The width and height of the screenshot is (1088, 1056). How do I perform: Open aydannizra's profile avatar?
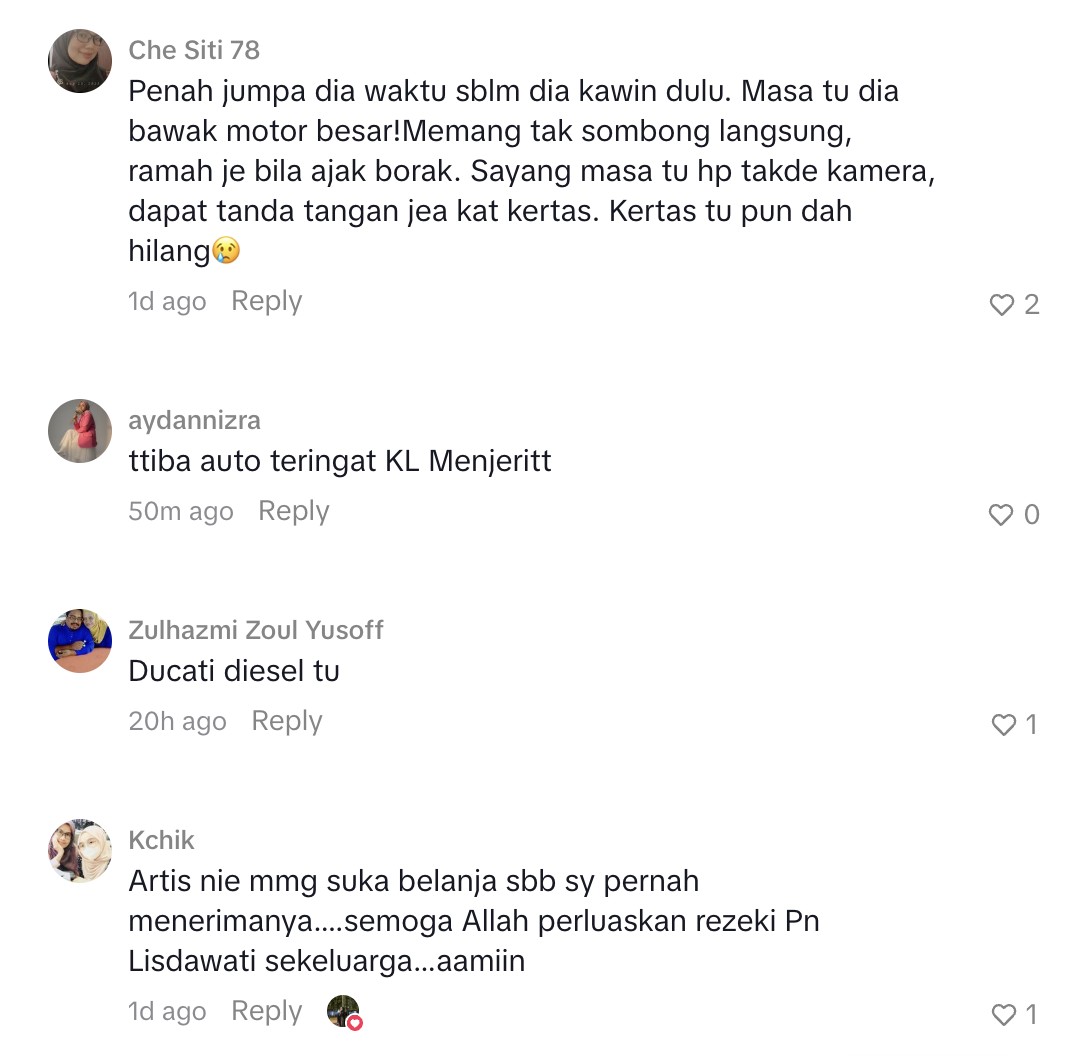[80, 431]
